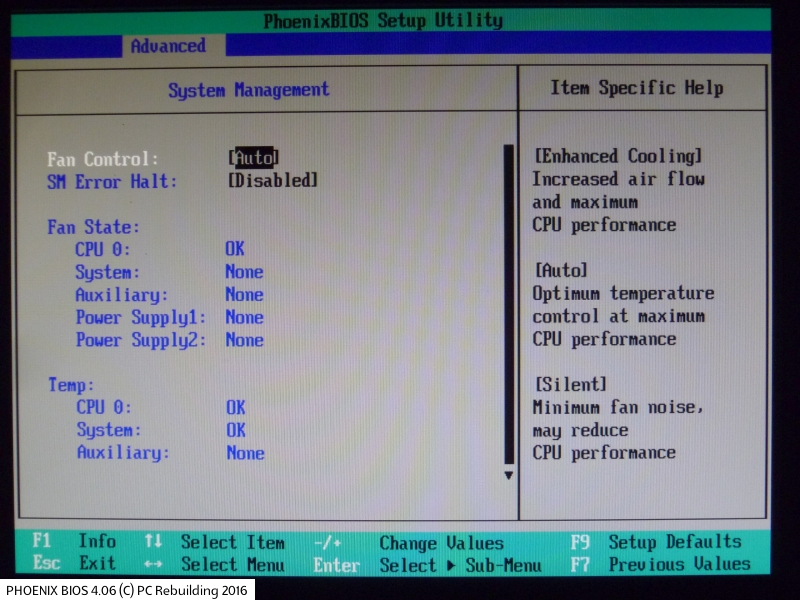
Task: Click the left-right arrows Select Menu icon
Action: point(153,564)
